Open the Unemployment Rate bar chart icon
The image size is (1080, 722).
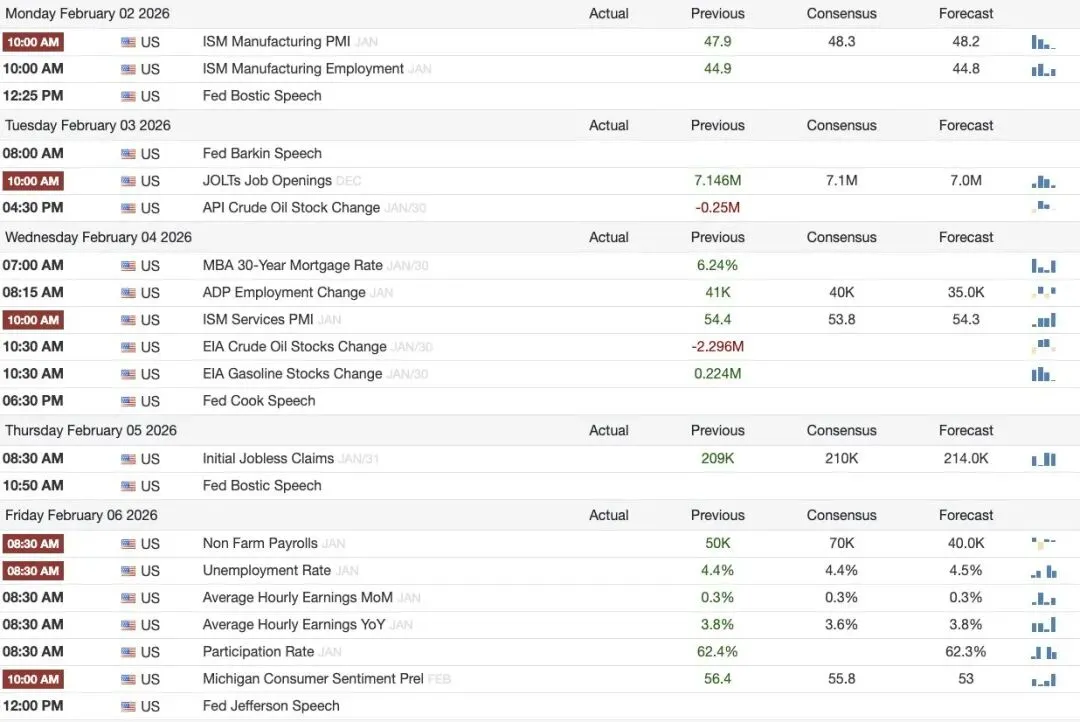1043,571
